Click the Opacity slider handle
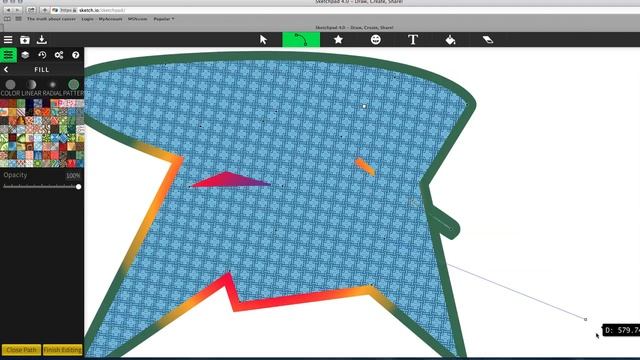 (x=78, y=187)
